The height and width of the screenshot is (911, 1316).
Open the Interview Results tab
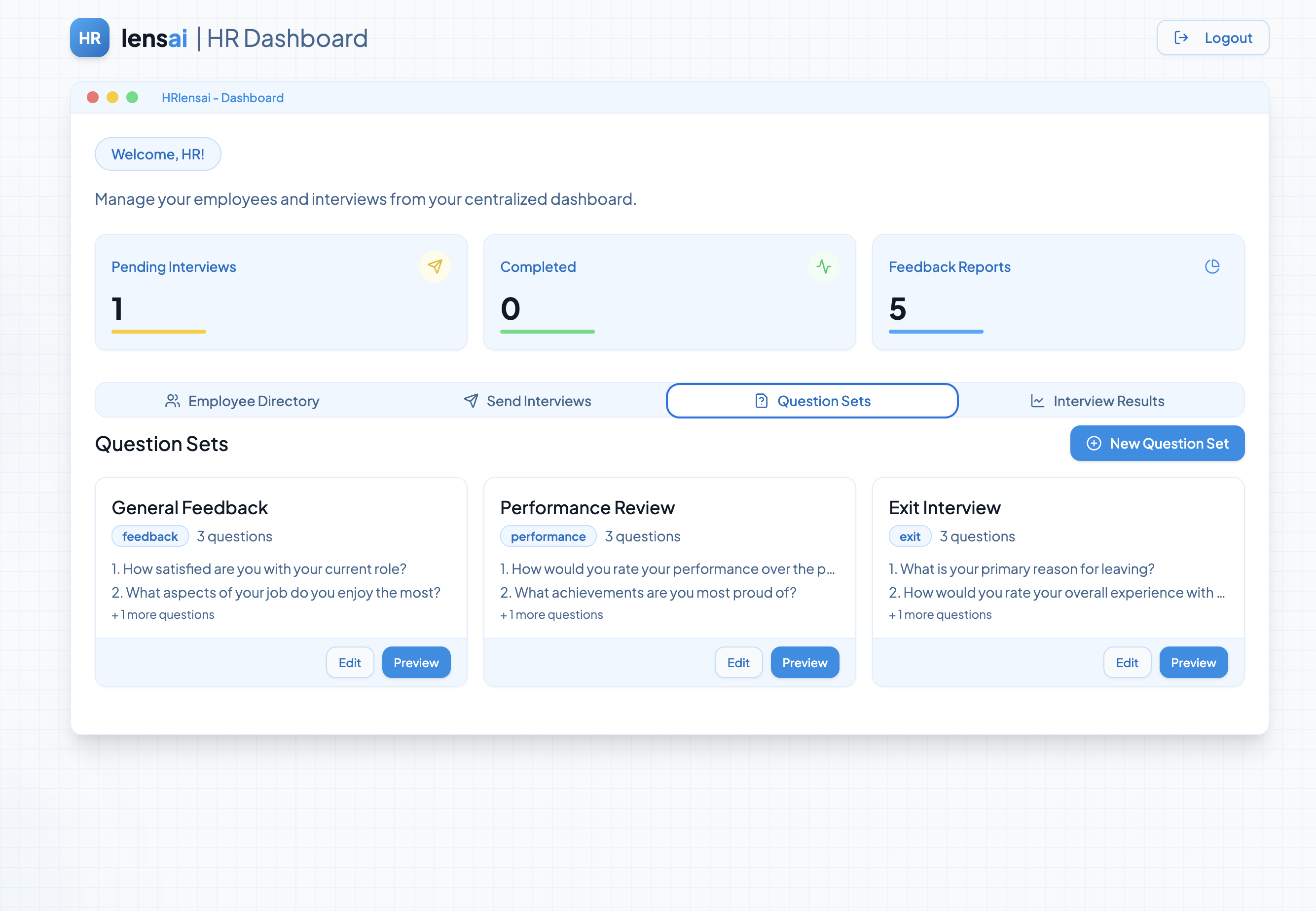(x=1097, y=401)
